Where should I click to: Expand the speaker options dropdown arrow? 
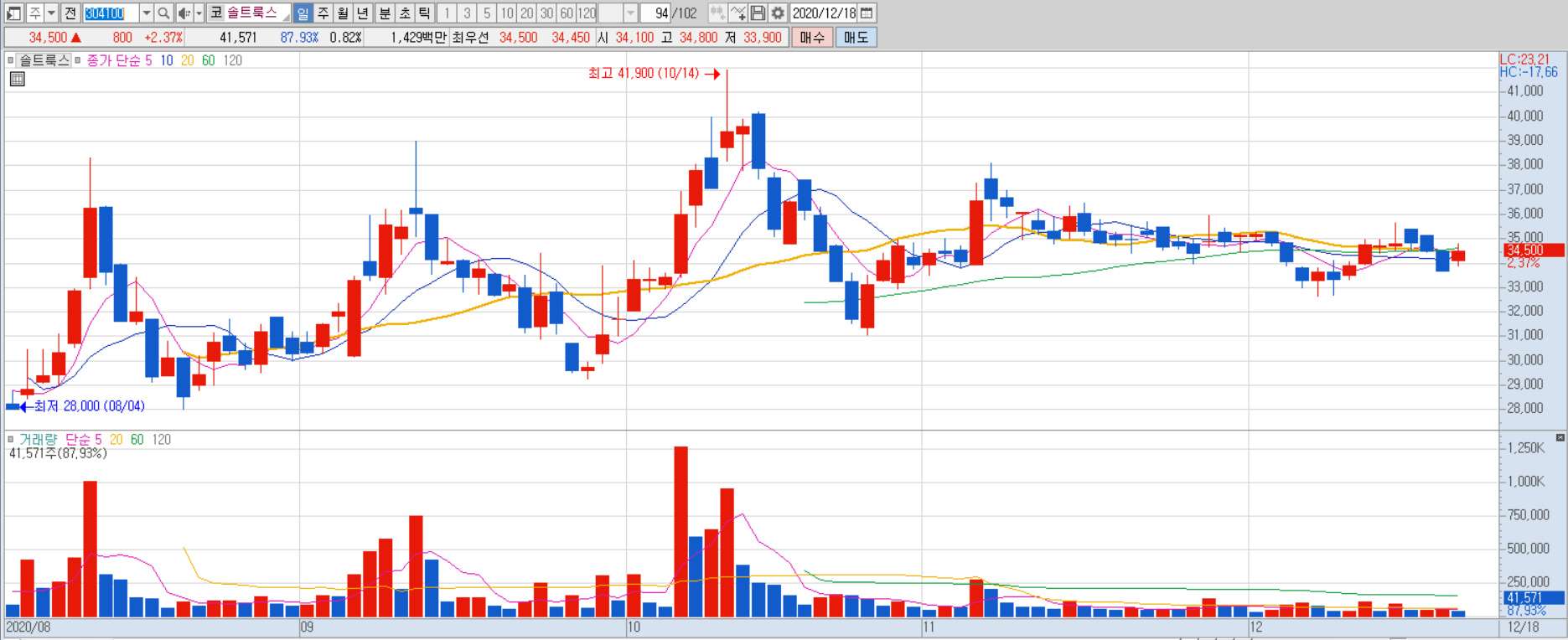pyautogui.click(x=199, y=13)
